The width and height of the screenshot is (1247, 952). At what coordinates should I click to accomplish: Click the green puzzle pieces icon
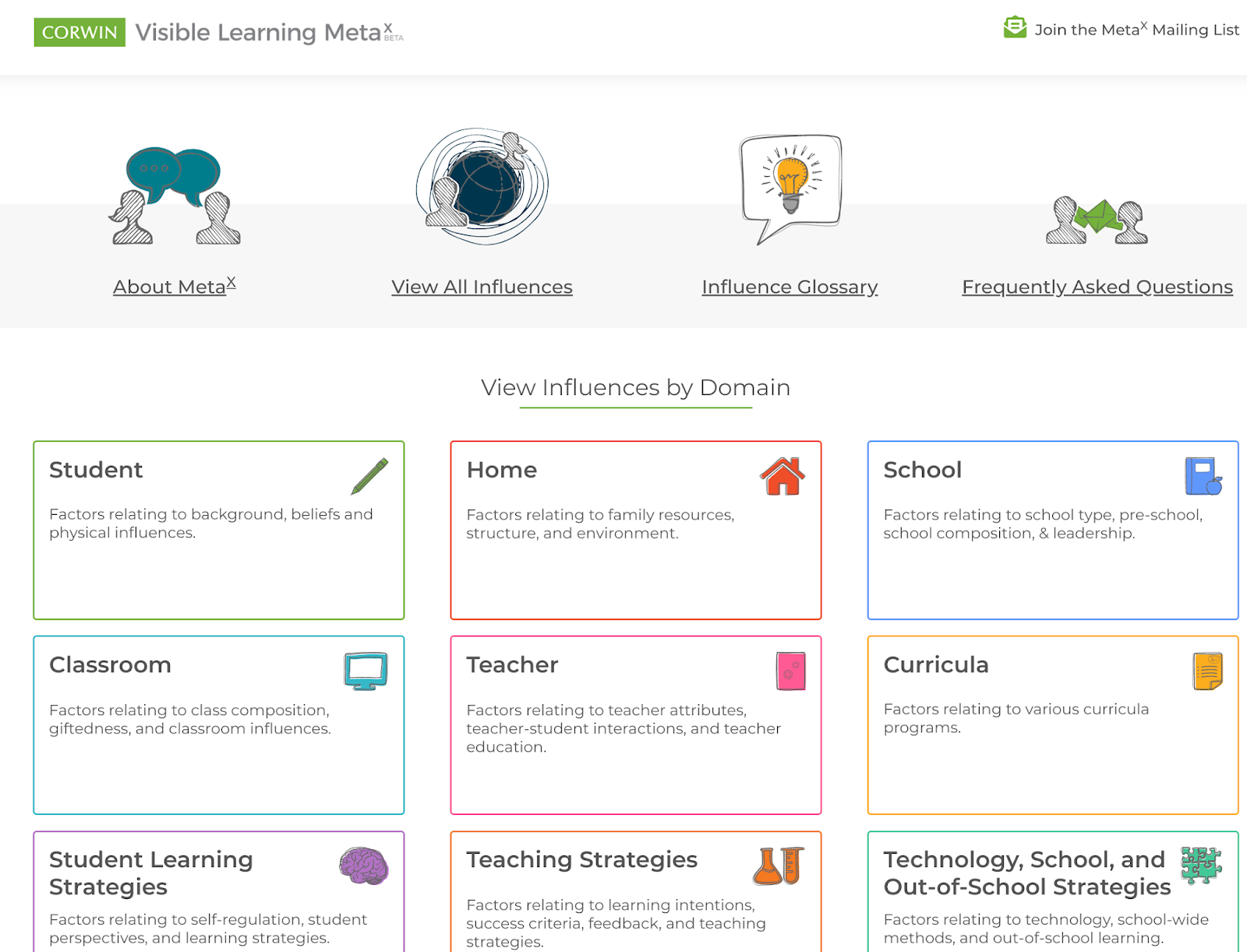[x=1200, y=865]
